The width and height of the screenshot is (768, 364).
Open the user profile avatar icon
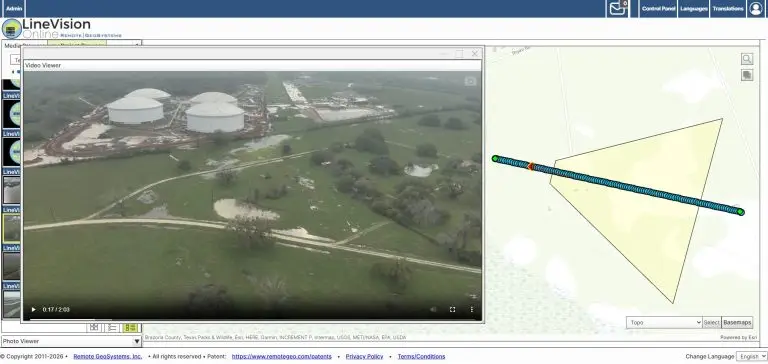755,8
